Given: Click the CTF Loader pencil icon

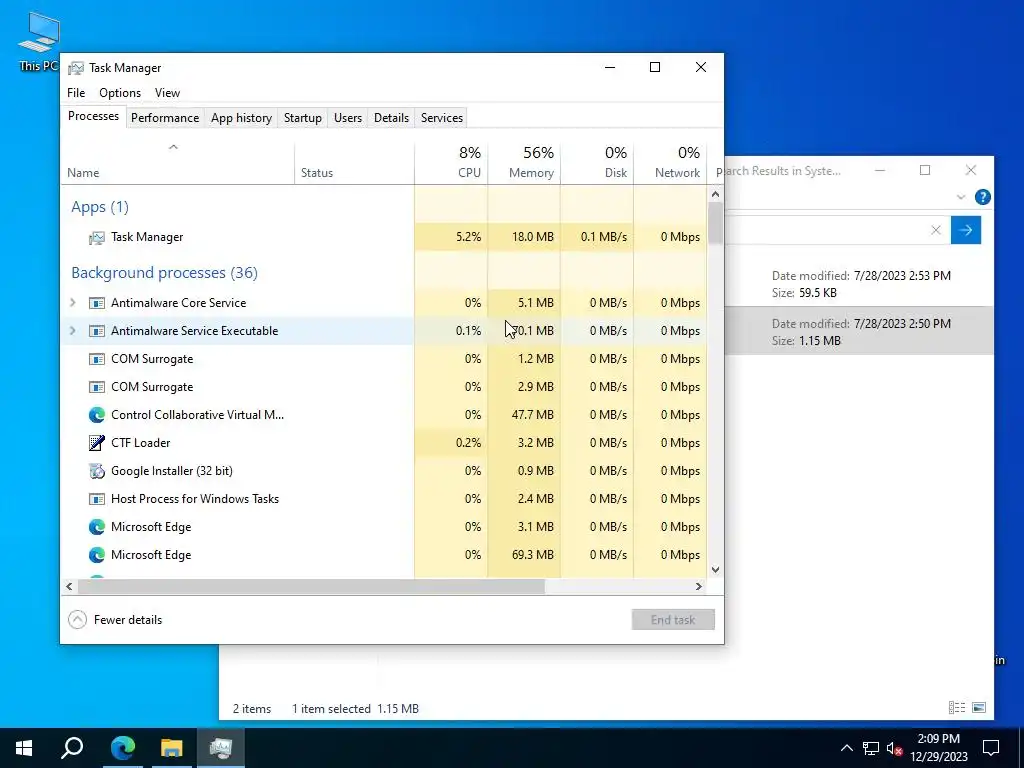Looking at the screenshot, I should pyautogui.click(x=97, y=443).
